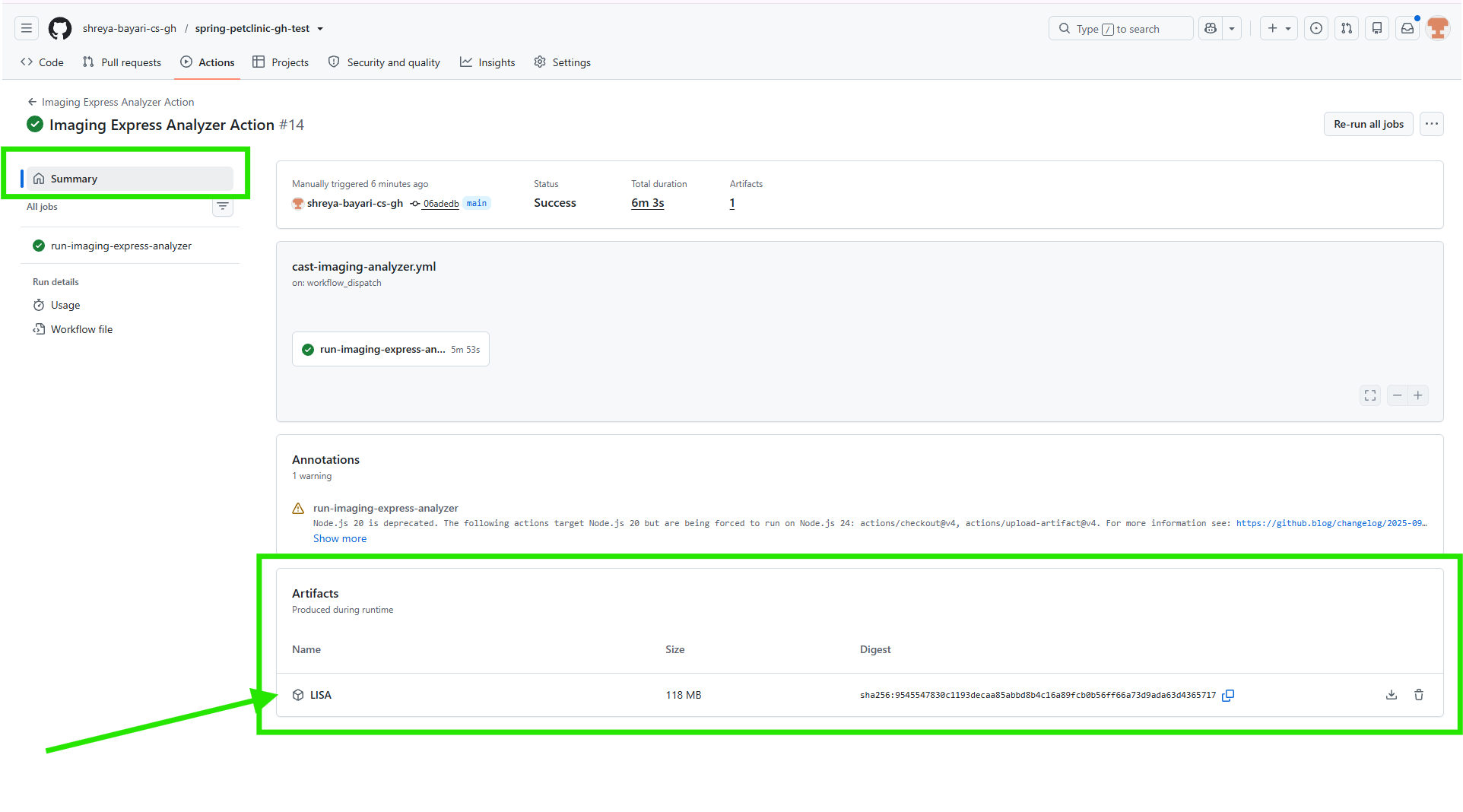This screenshot has height=812, width=1463.
Task: Select the Actions tab
Action: click(208, 62)
